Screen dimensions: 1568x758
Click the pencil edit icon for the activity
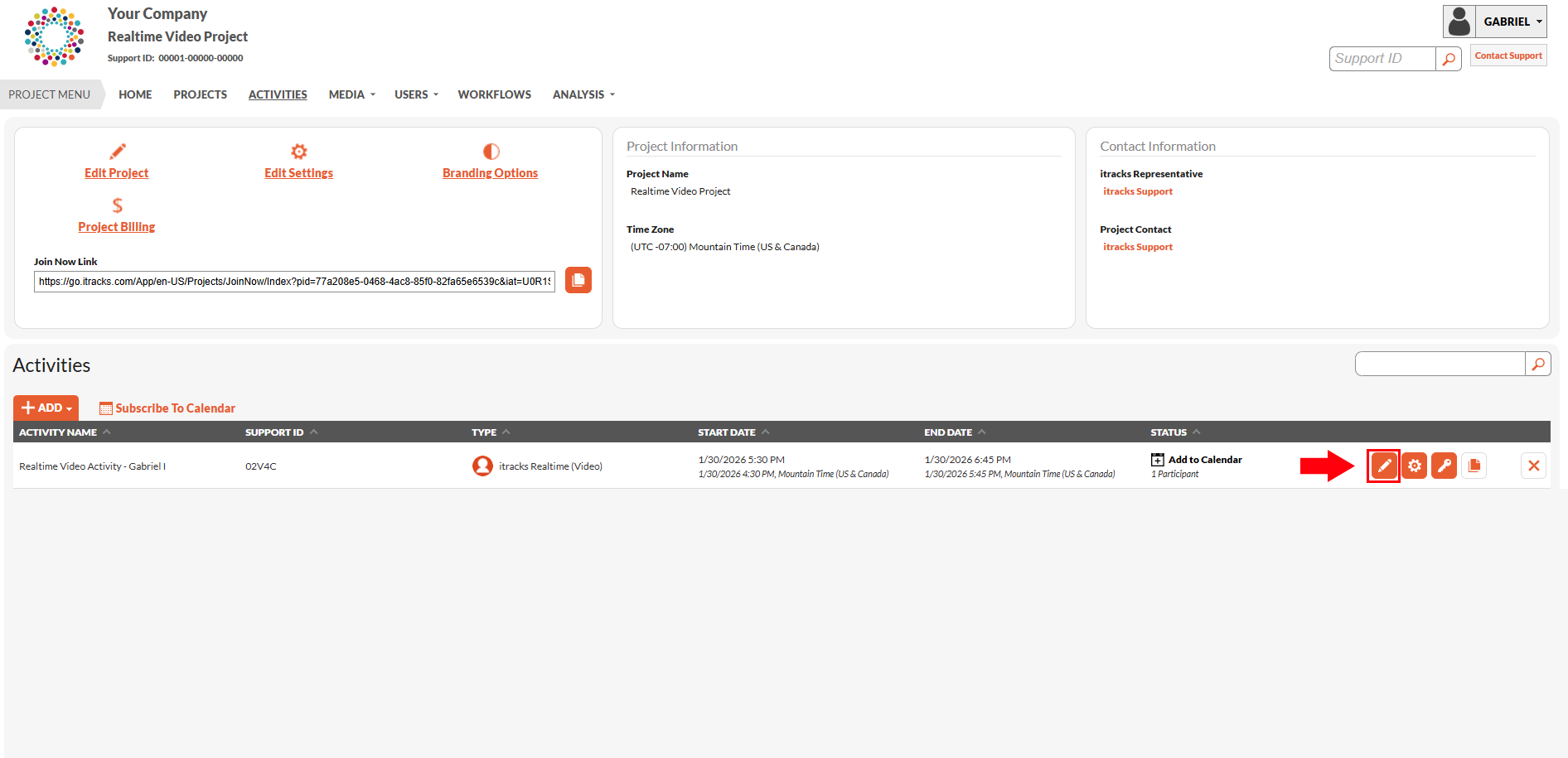pos(1383,466)
